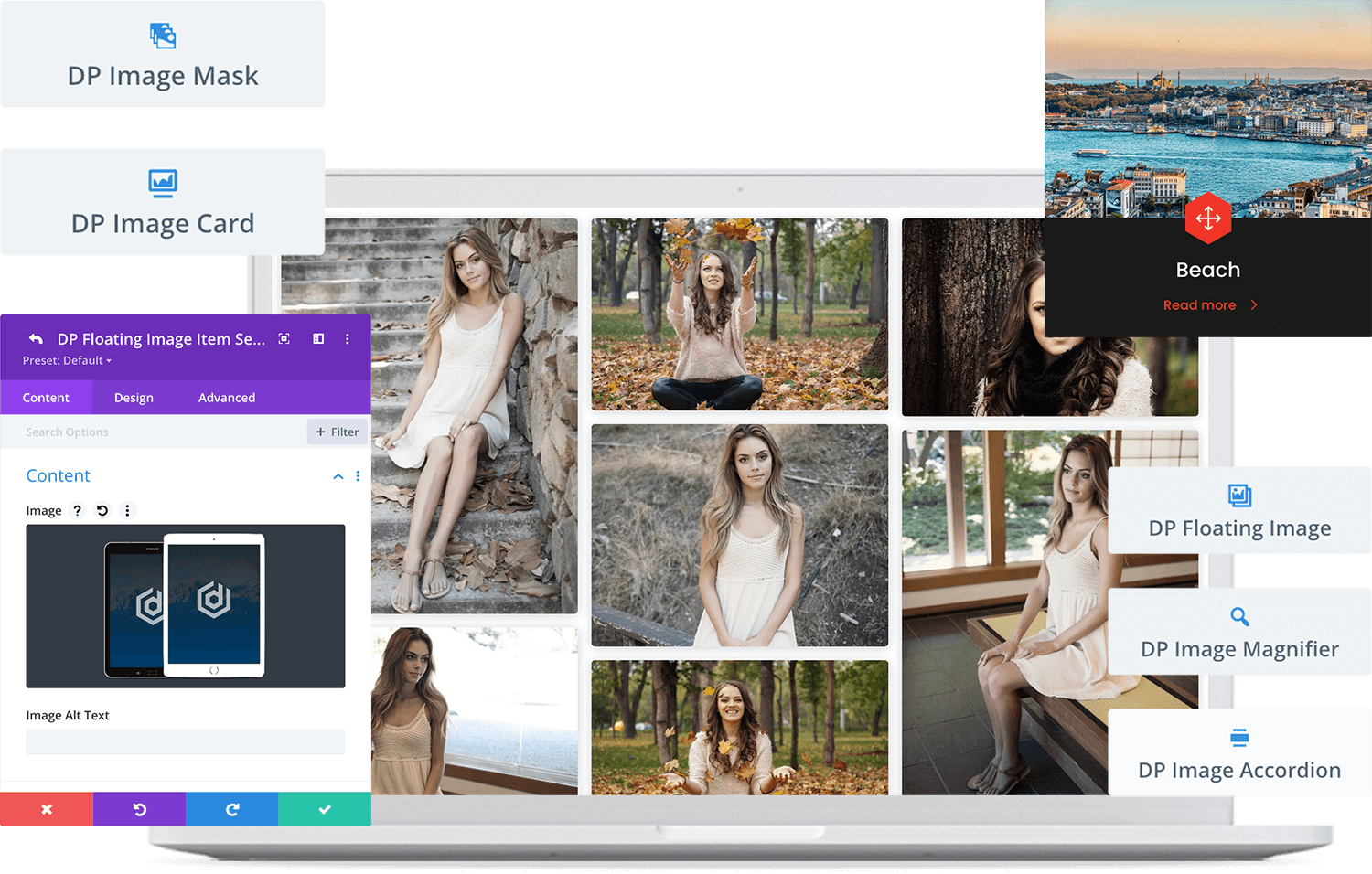Click the DP Floating Image icon

click(1239, 496)
